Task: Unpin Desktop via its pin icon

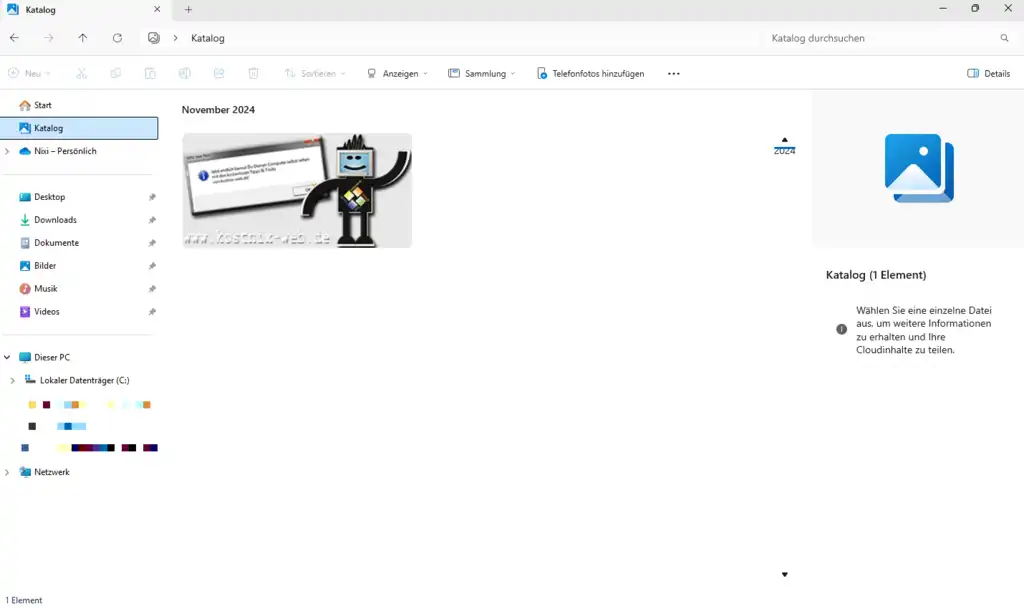Action: (x=152, y=197)
